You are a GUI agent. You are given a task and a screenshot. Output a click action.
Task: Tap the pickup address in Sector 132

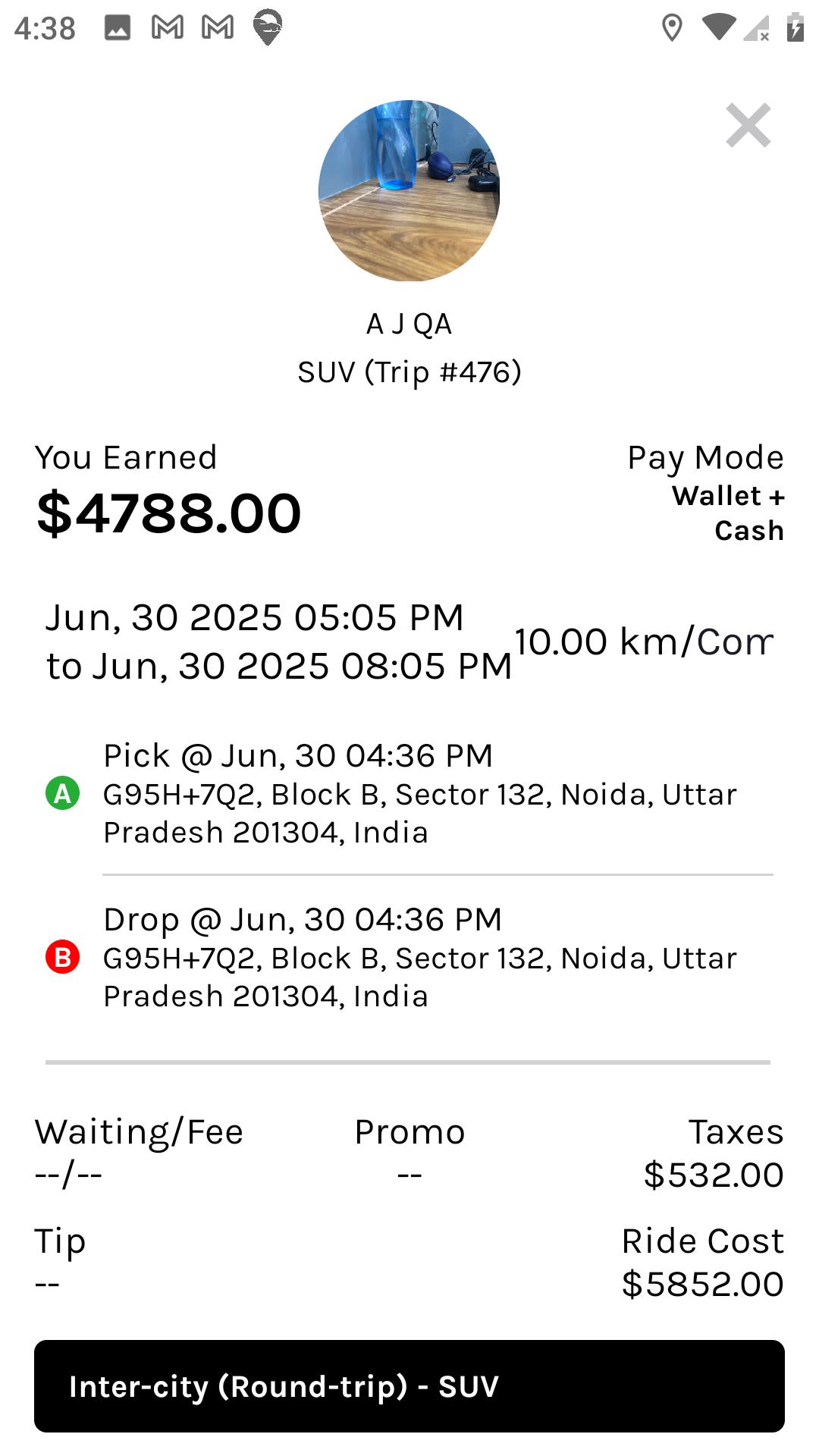(419, 813)
